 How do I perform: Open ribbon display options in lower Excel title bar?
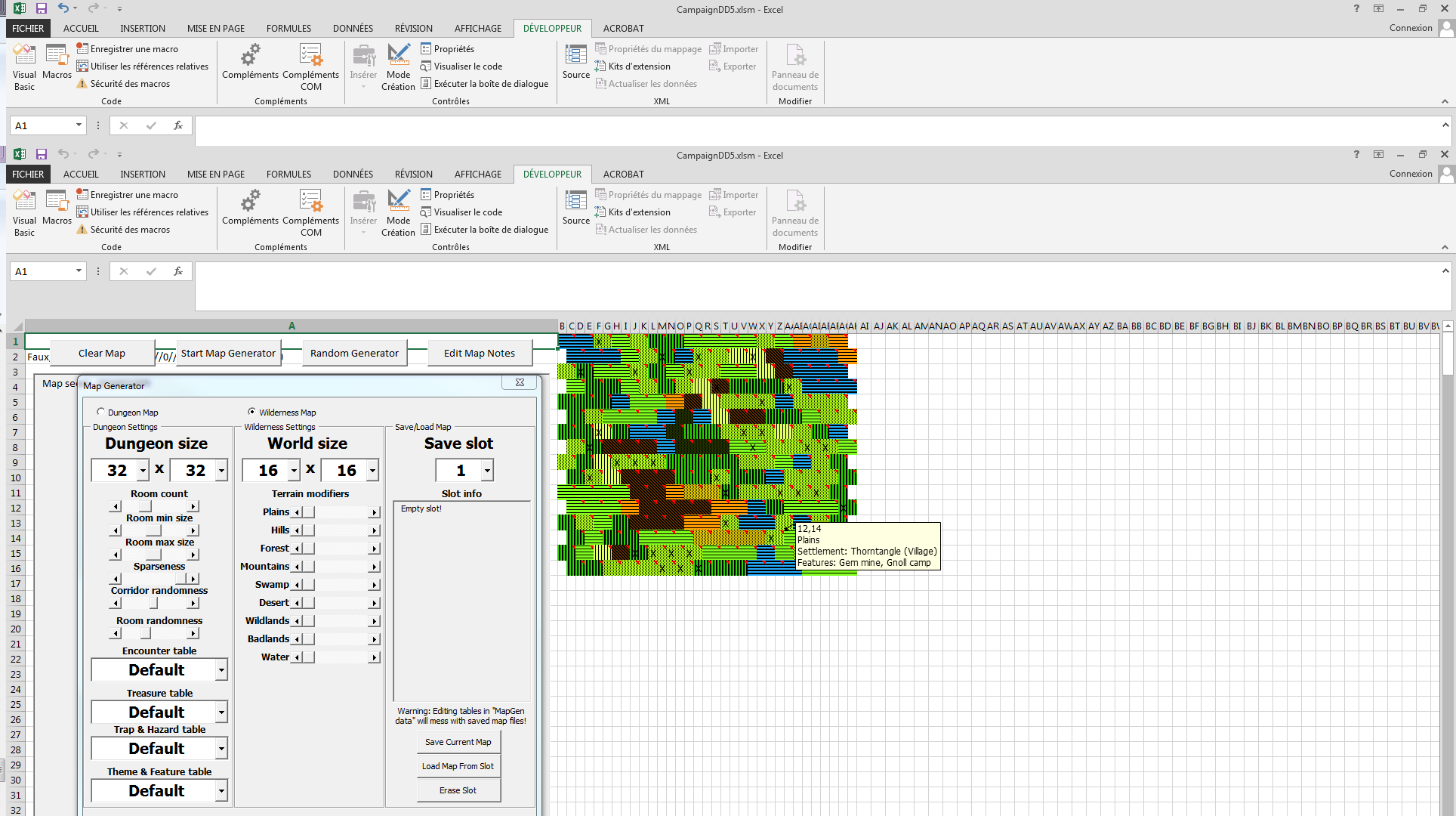click(x=1378, y=154)
